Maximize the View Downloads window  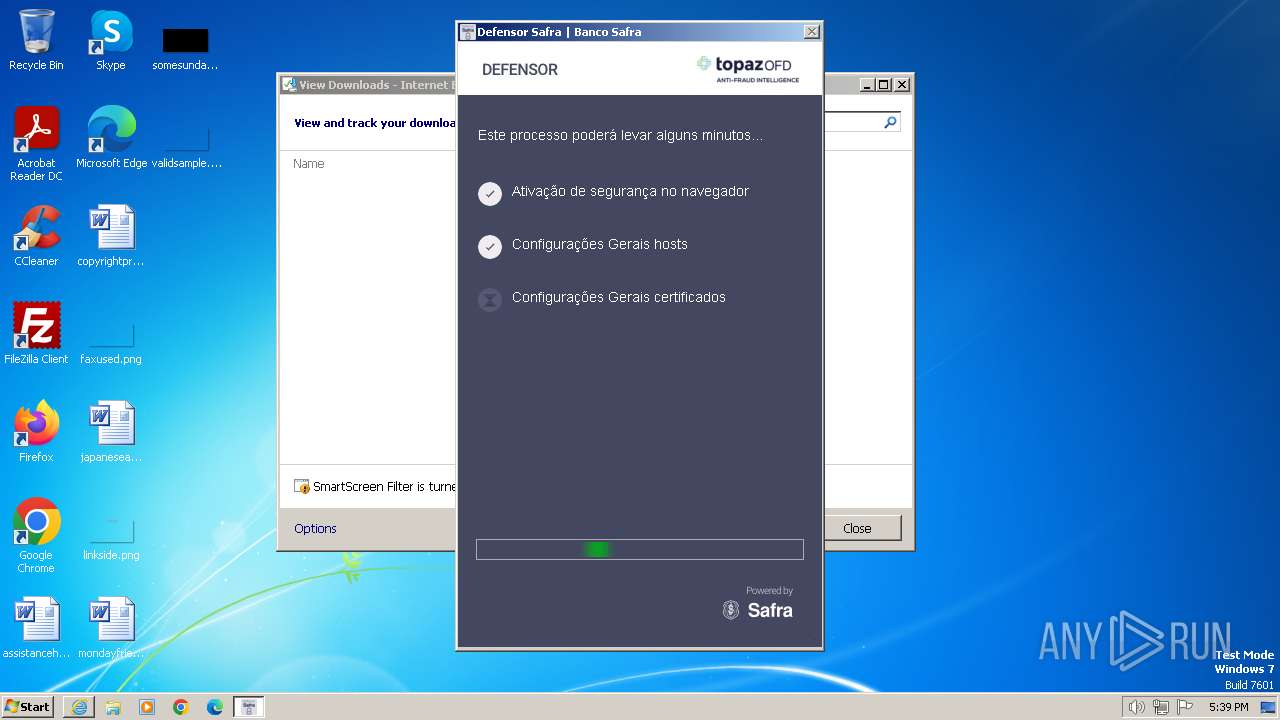pos(883,85)
